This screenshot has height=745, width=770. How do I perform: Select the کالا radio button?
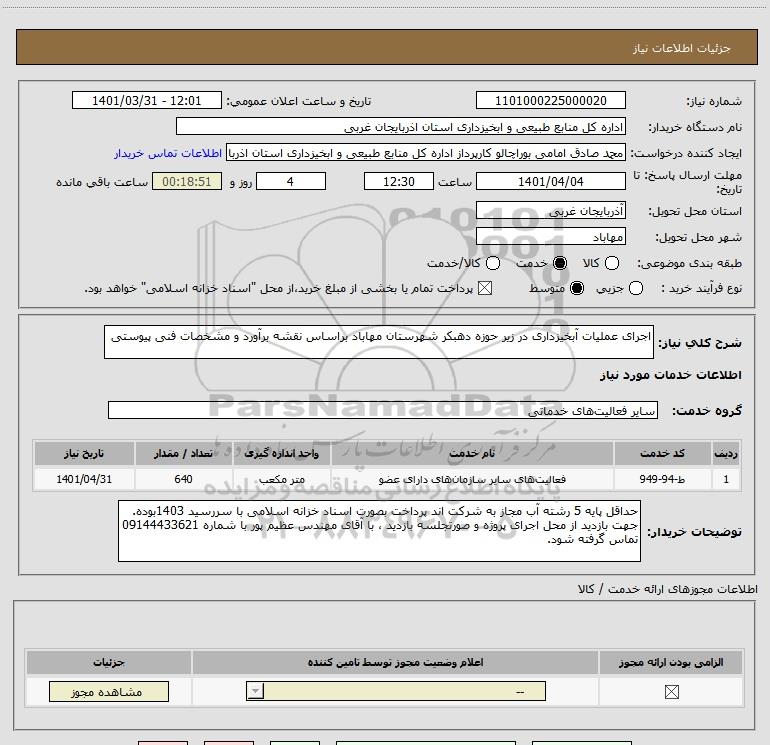[x=611, y=263]
